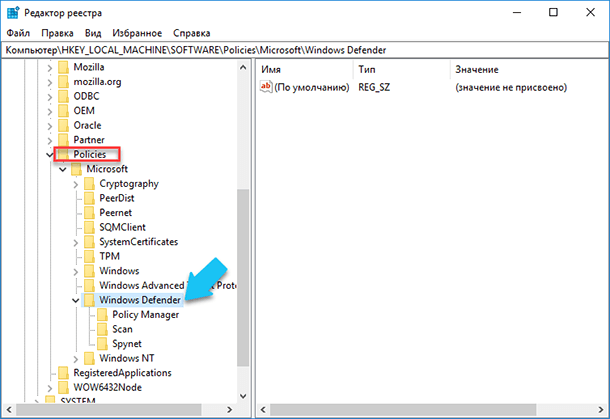Image resolution: width=610 pixels, height=419 pixels.
Task: Select the RegisteredApplications folder icon
Action: [63, 373]
